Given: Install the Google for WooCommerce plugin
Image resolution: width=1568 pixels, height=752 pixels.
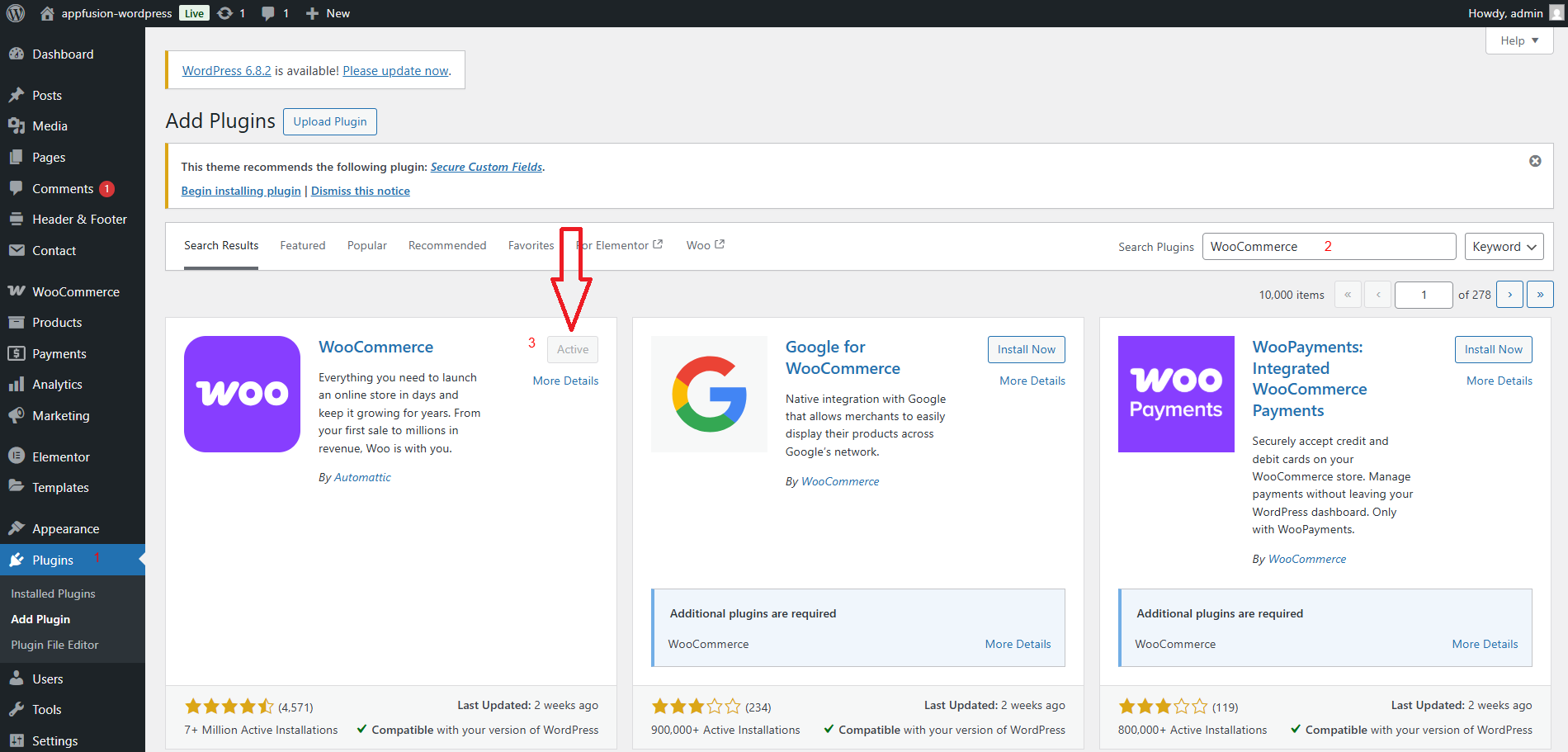Looking at the screenshot, I should (x=1026, y=350).
